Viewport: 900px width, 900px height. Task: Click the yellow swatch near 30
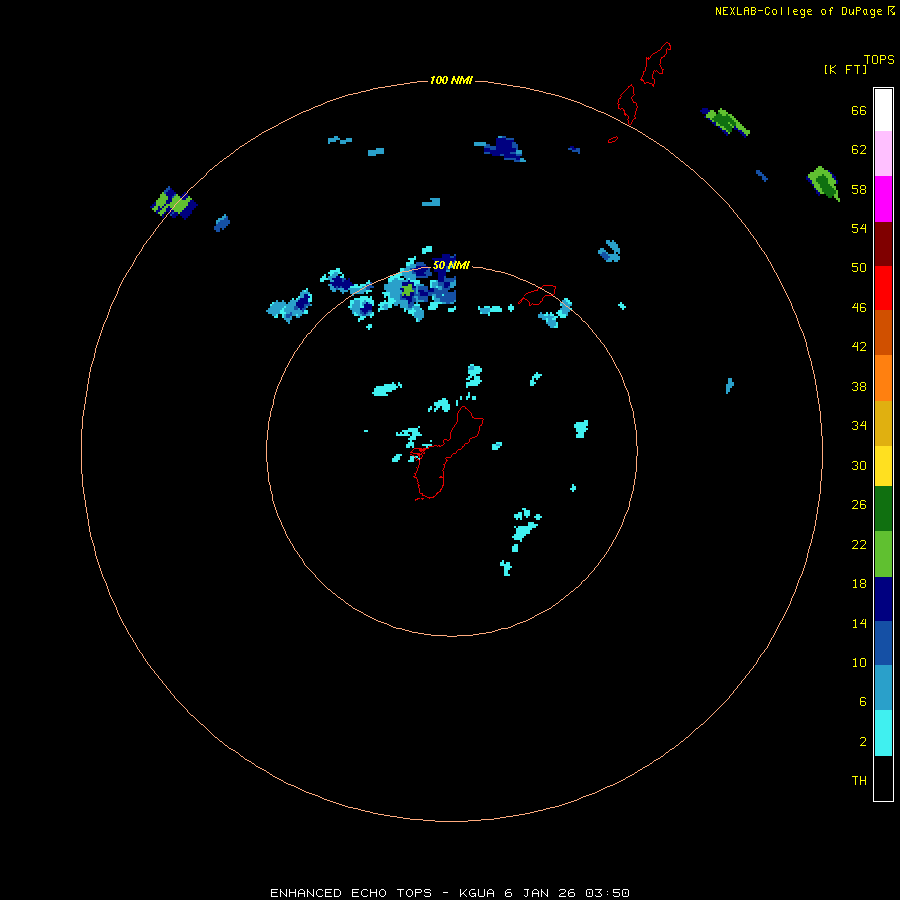[x=883, y=465]
